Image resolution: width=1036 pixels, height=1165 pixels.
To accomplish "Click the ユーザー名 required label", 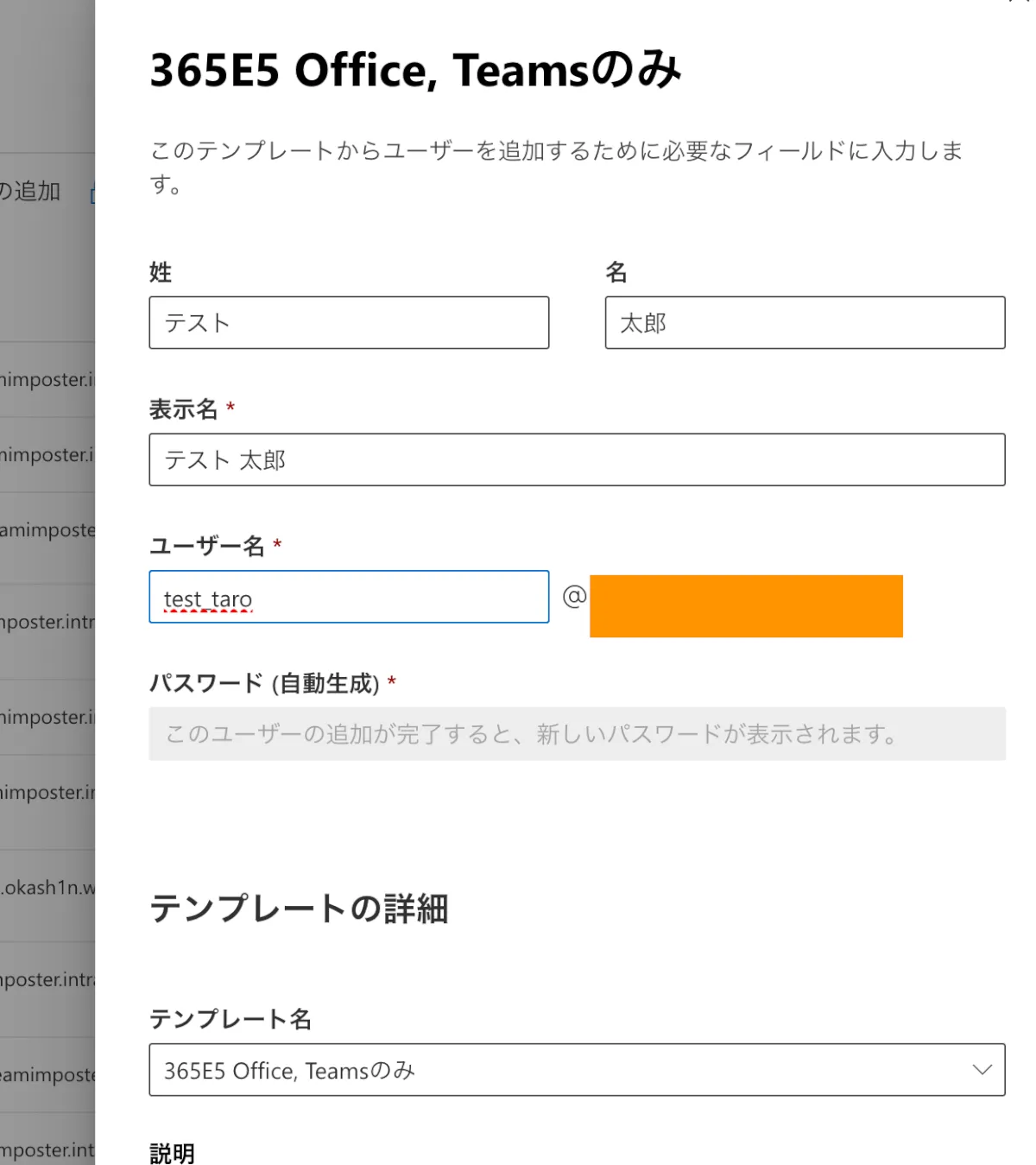I will pos(207,546).
